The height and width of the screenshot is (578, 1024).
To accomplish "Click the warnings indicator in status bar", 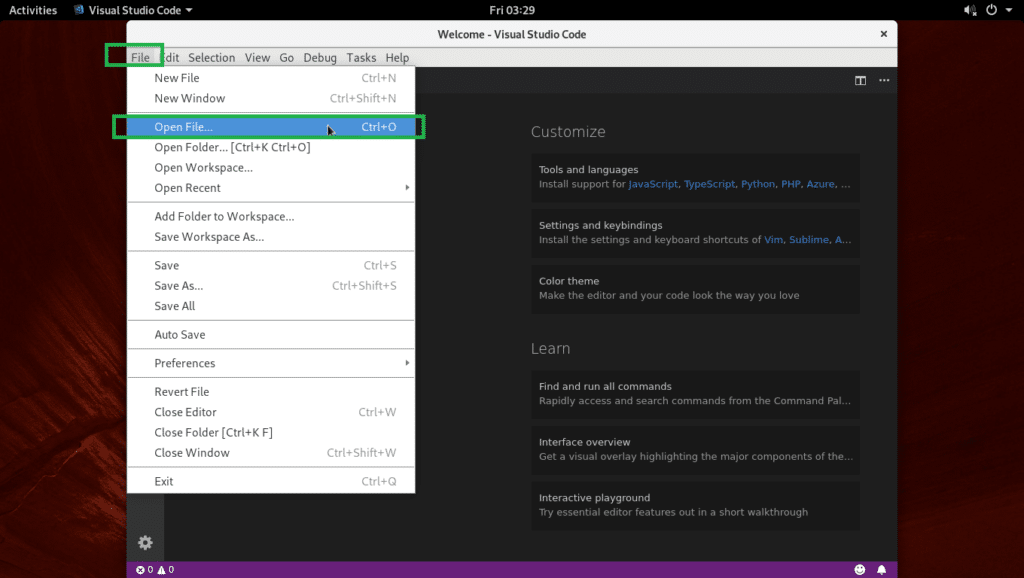I will coord(161,568).
